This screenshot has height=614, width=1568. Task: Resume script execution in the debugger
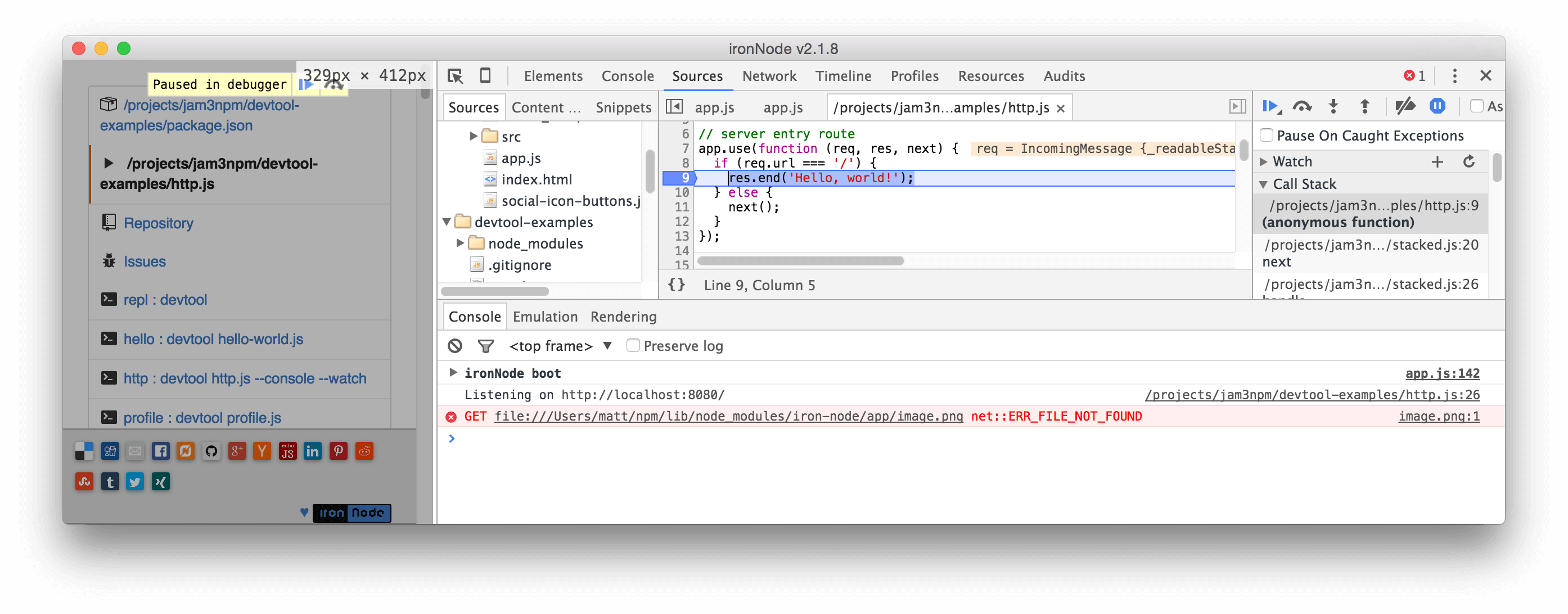pyautogui.click(x=1272, y=106)
